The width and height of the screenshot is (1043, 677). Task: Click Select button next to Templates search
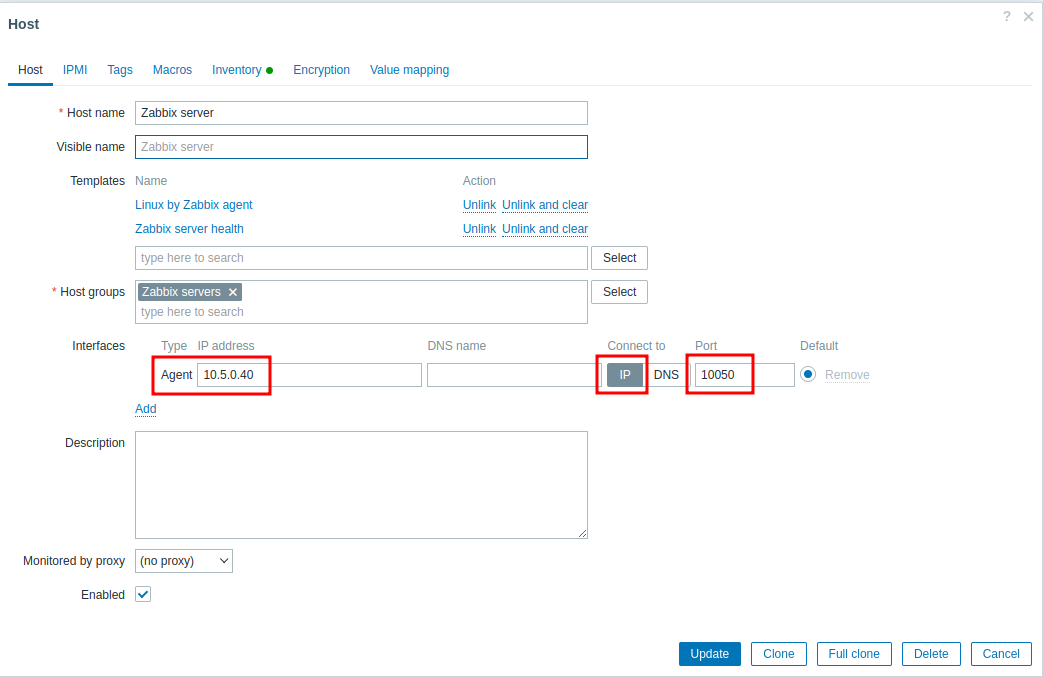[619, 258]
